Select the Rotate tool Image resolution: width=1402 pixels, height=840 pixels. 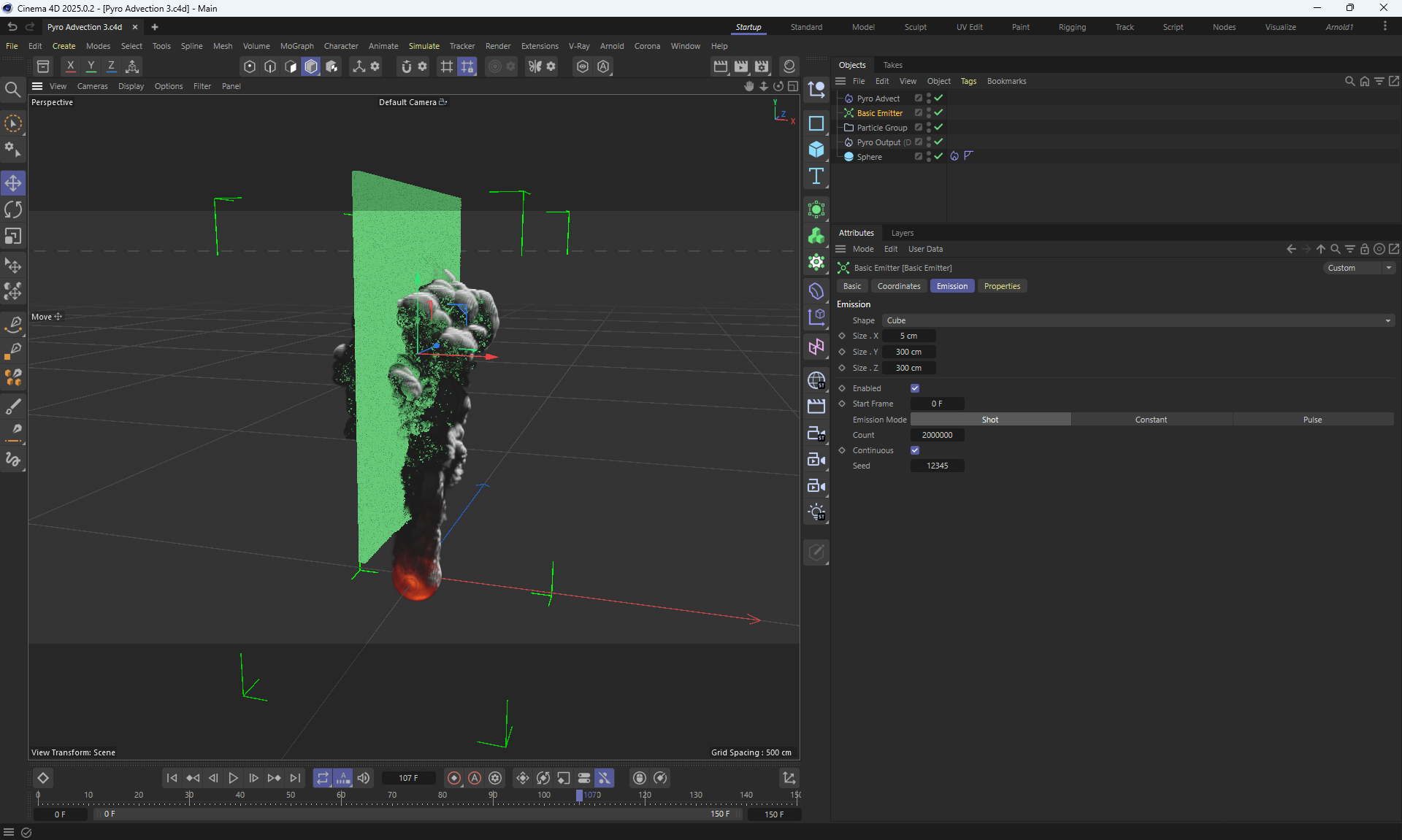pos(13,209)
